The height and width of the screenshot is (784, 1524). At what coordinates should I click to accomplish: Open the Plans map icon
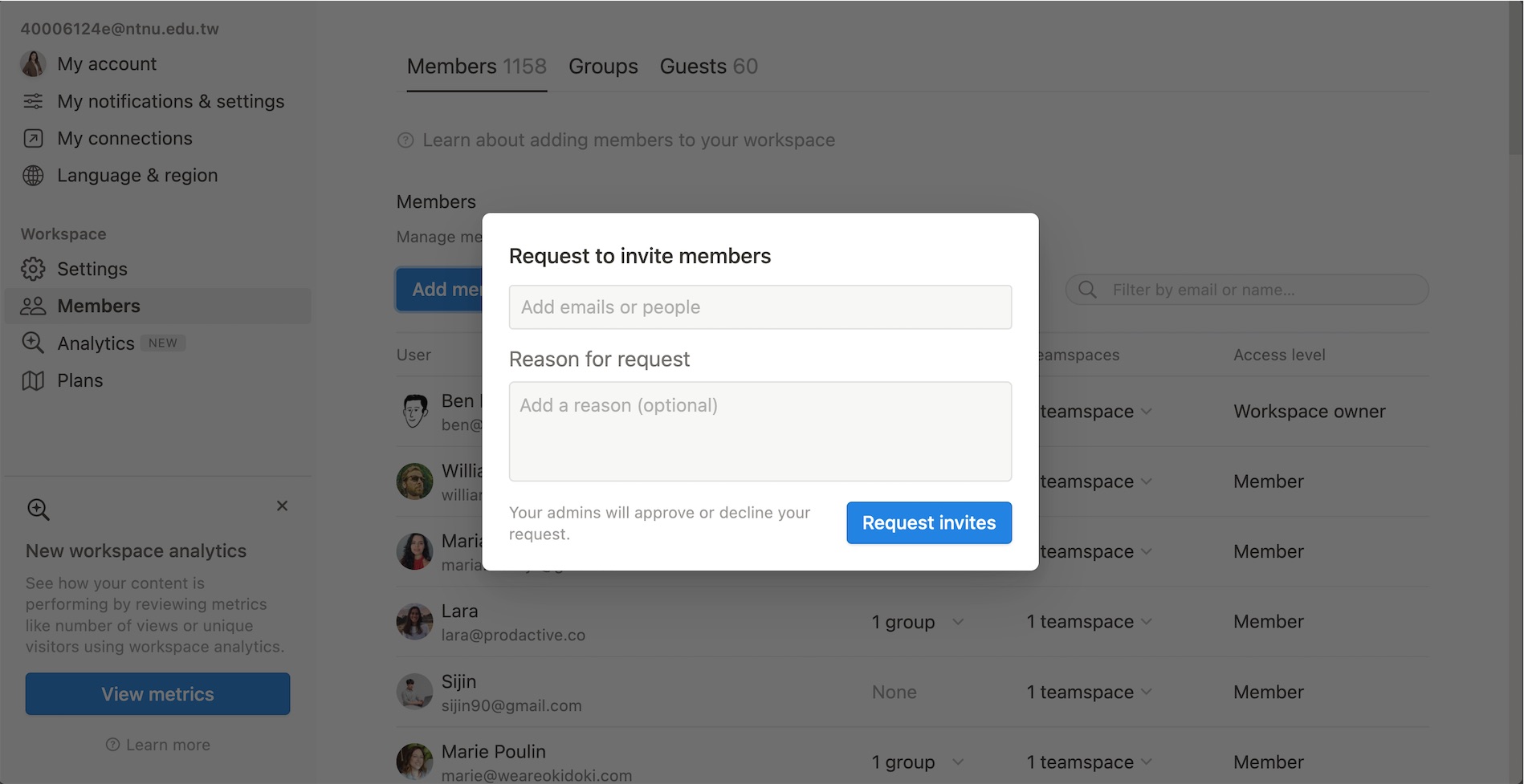33,380
